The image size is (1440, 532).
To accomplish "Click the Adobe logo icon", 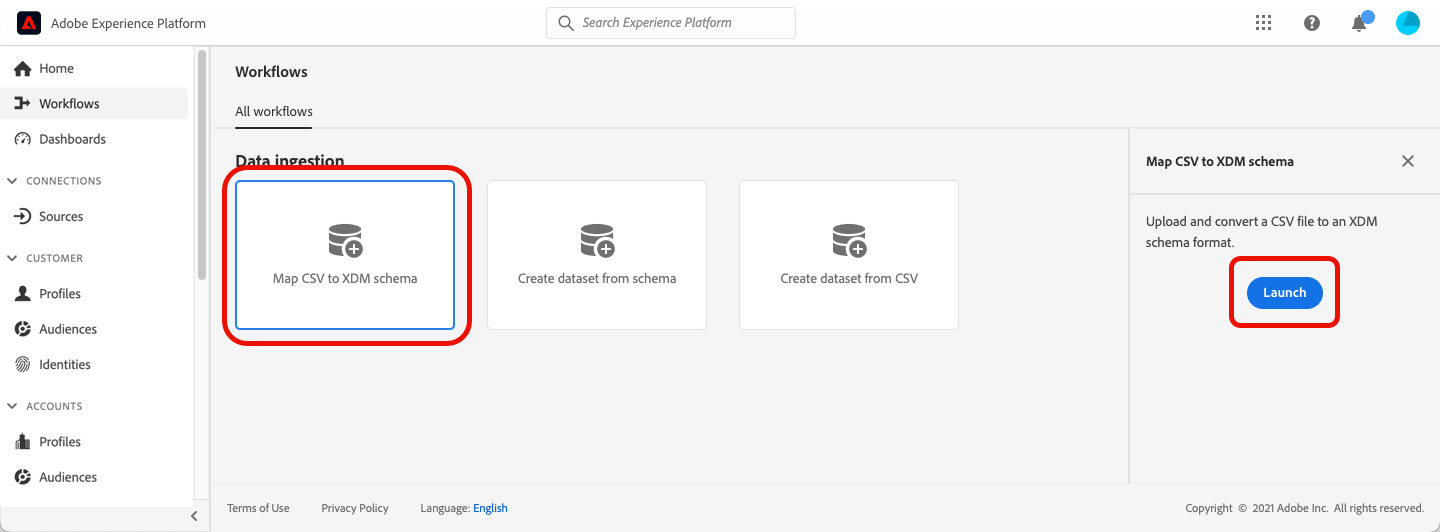I will click(x=29, y=22).
